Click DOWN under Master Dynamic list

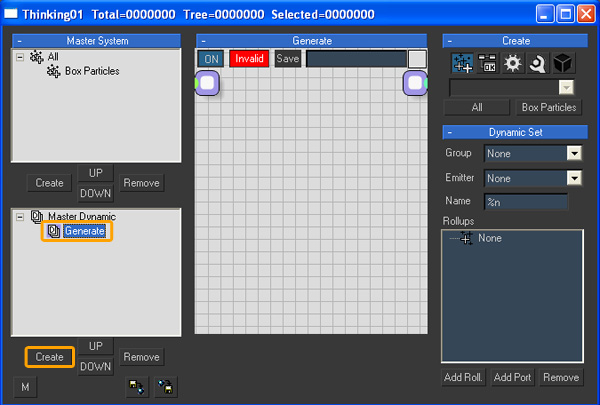(96, 367)
